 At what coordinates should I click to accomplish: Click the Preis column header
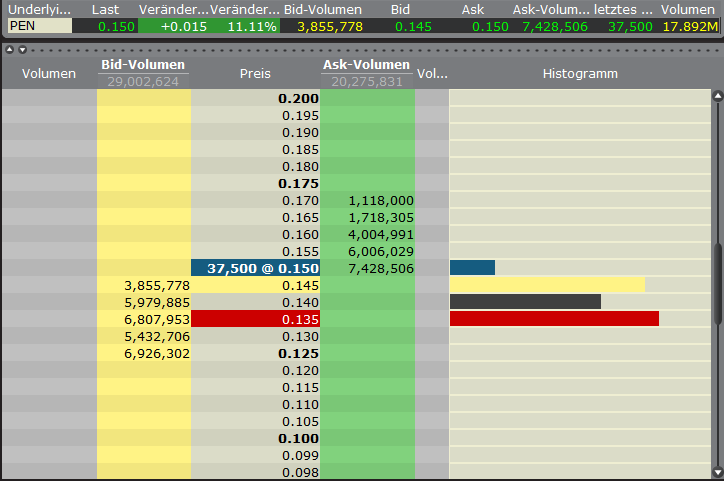click(255, 73)
